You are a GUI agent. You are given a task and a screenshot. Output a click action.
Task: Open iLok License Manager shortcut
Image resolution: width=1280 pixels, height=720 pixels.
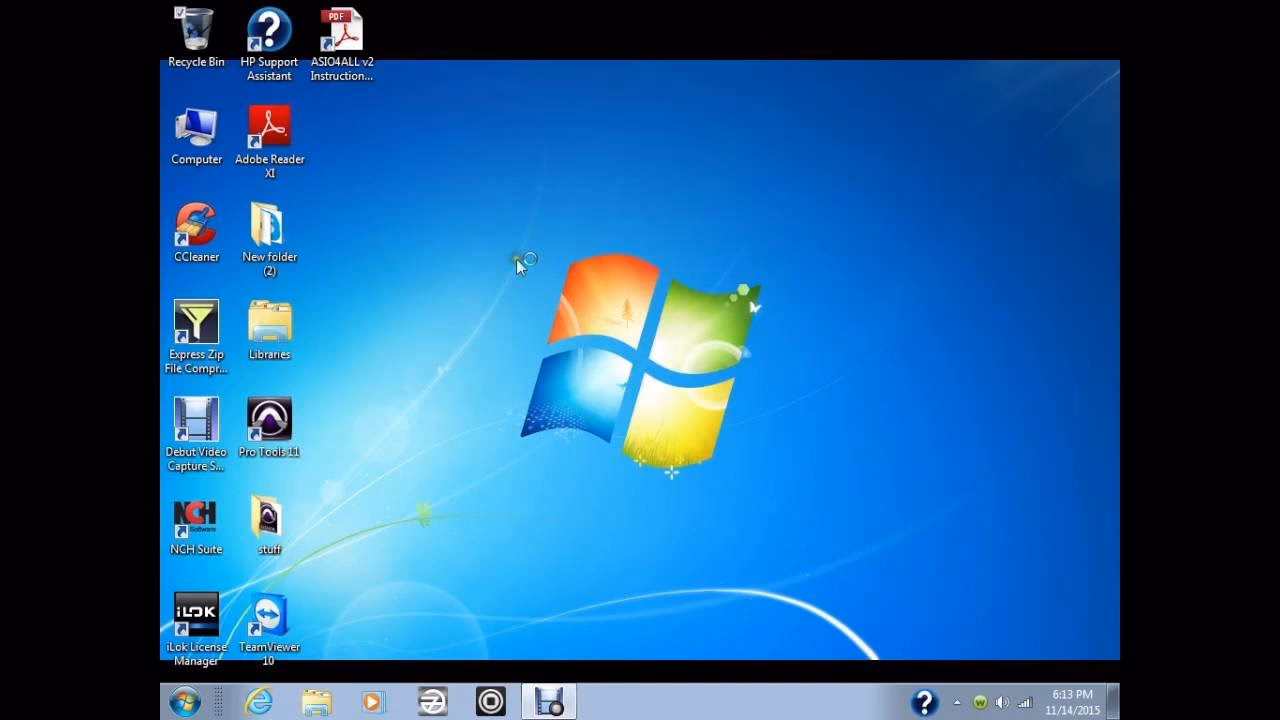tap(196, 630)
